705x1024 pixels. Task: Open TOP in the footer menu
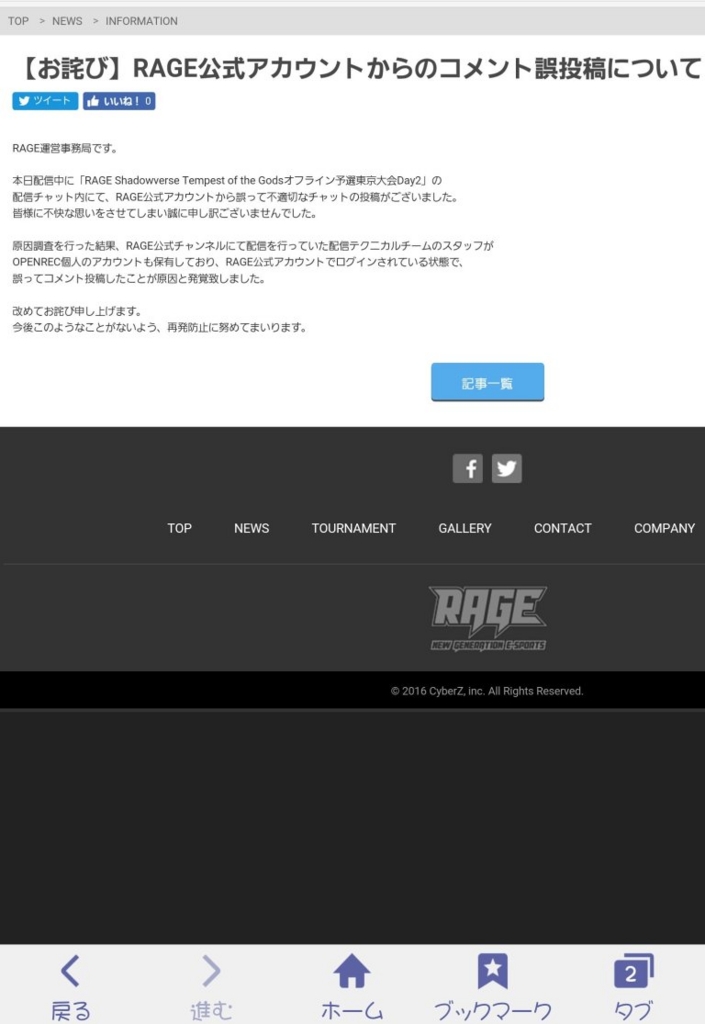click(x=180, y=528)
